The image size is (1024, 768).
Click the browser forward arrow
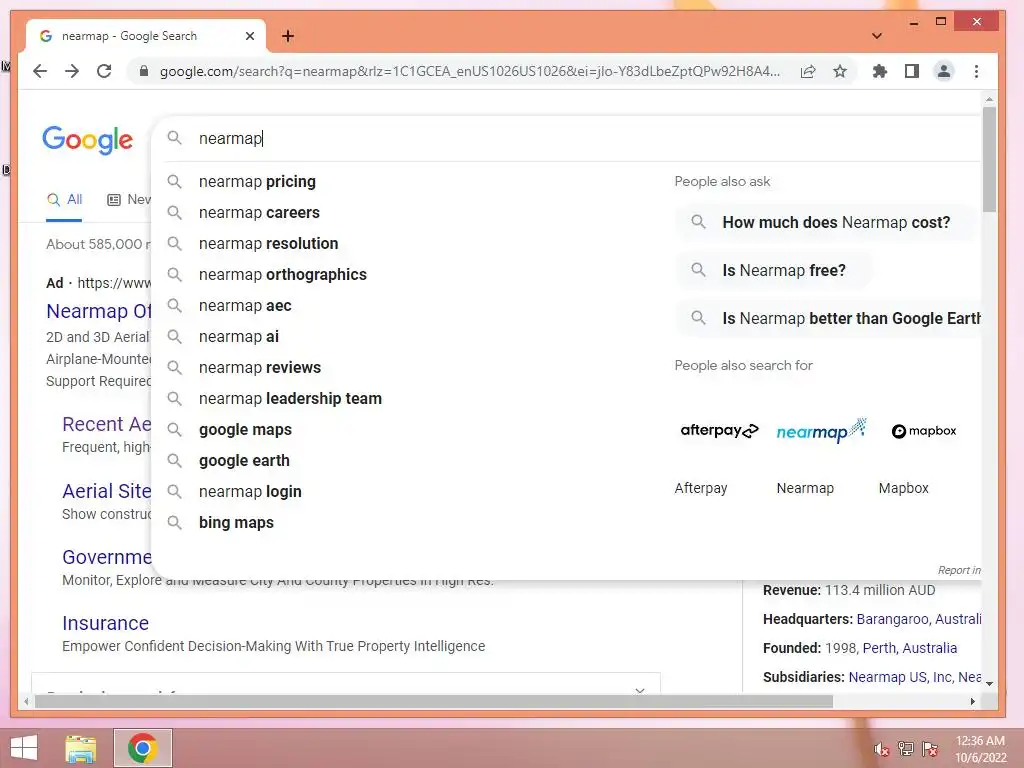pos(72,71)
